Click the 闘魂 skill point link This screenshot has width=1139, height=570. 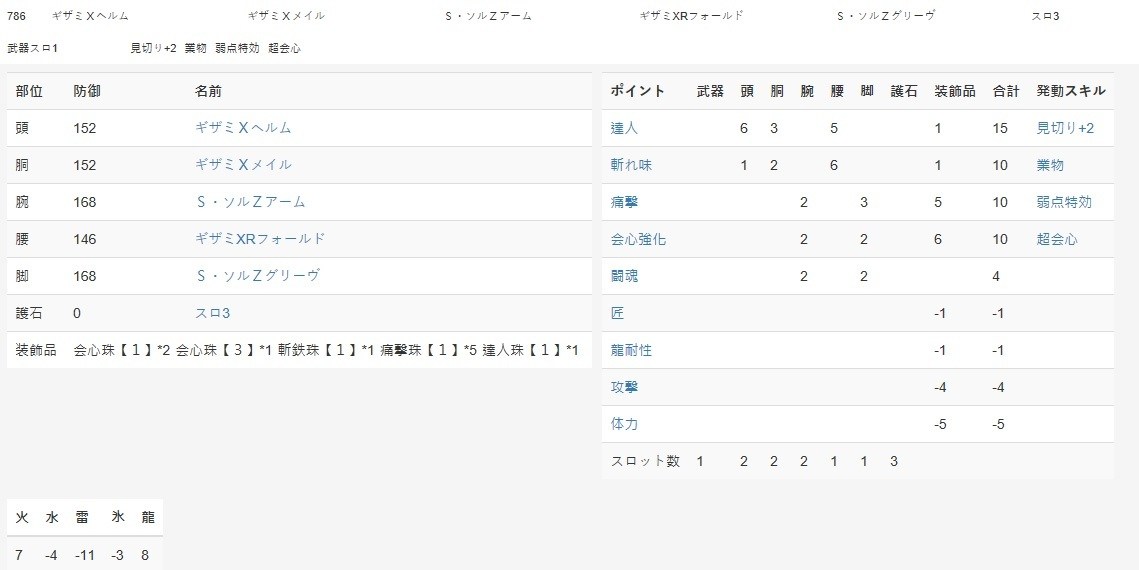624,276
